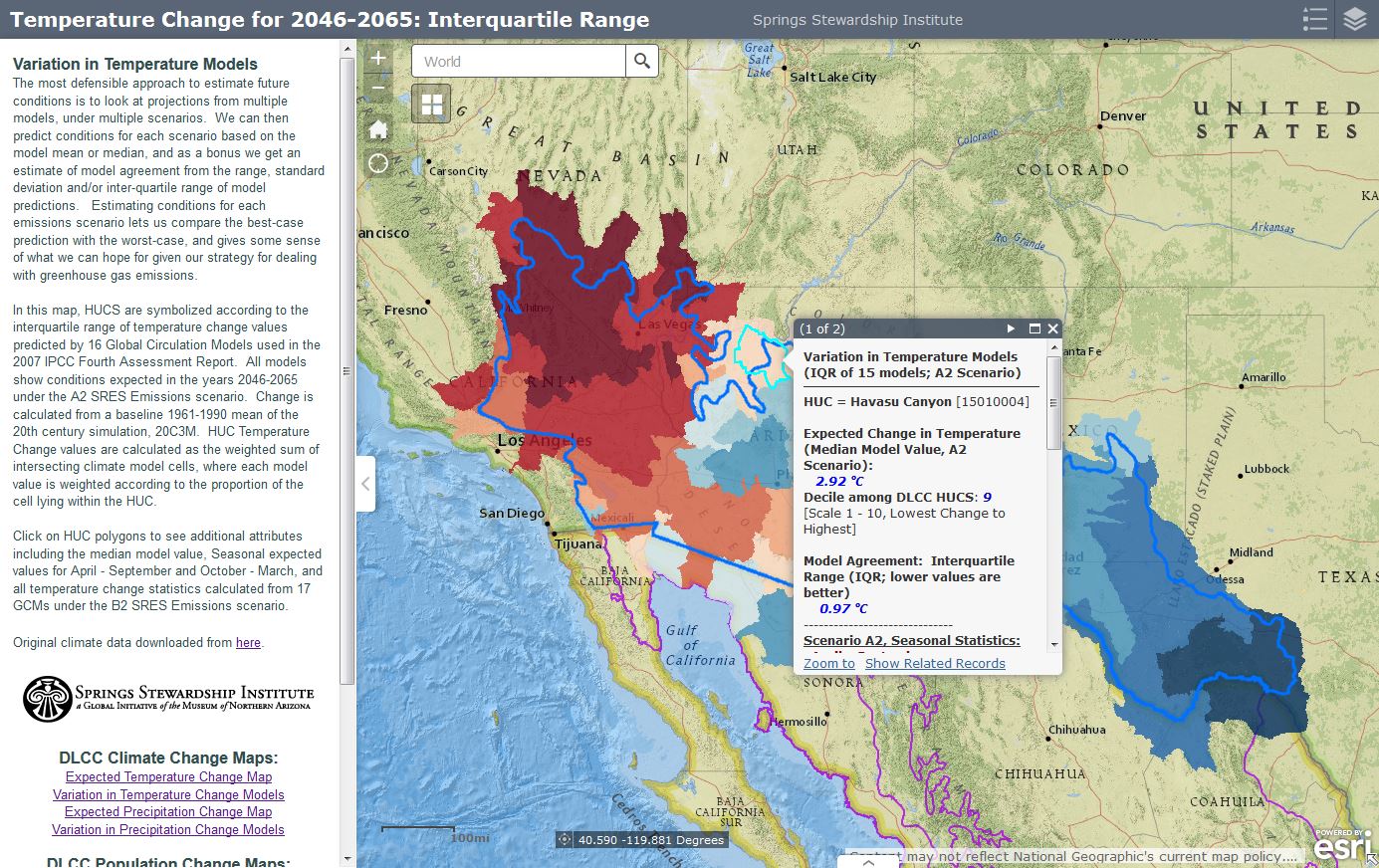Click the "2.92 °C" temperature value
Viewport: 1379px width, 868px height.
pyautogui.click(x=839, y=482)
